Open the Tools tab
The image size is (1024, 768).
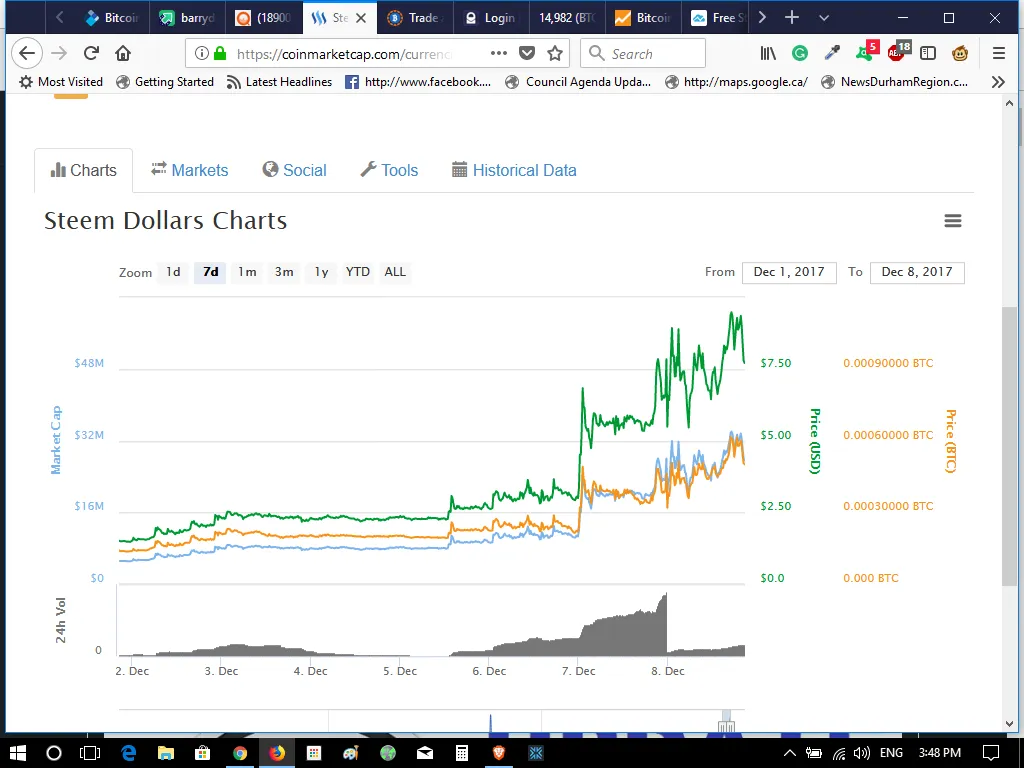389,170
